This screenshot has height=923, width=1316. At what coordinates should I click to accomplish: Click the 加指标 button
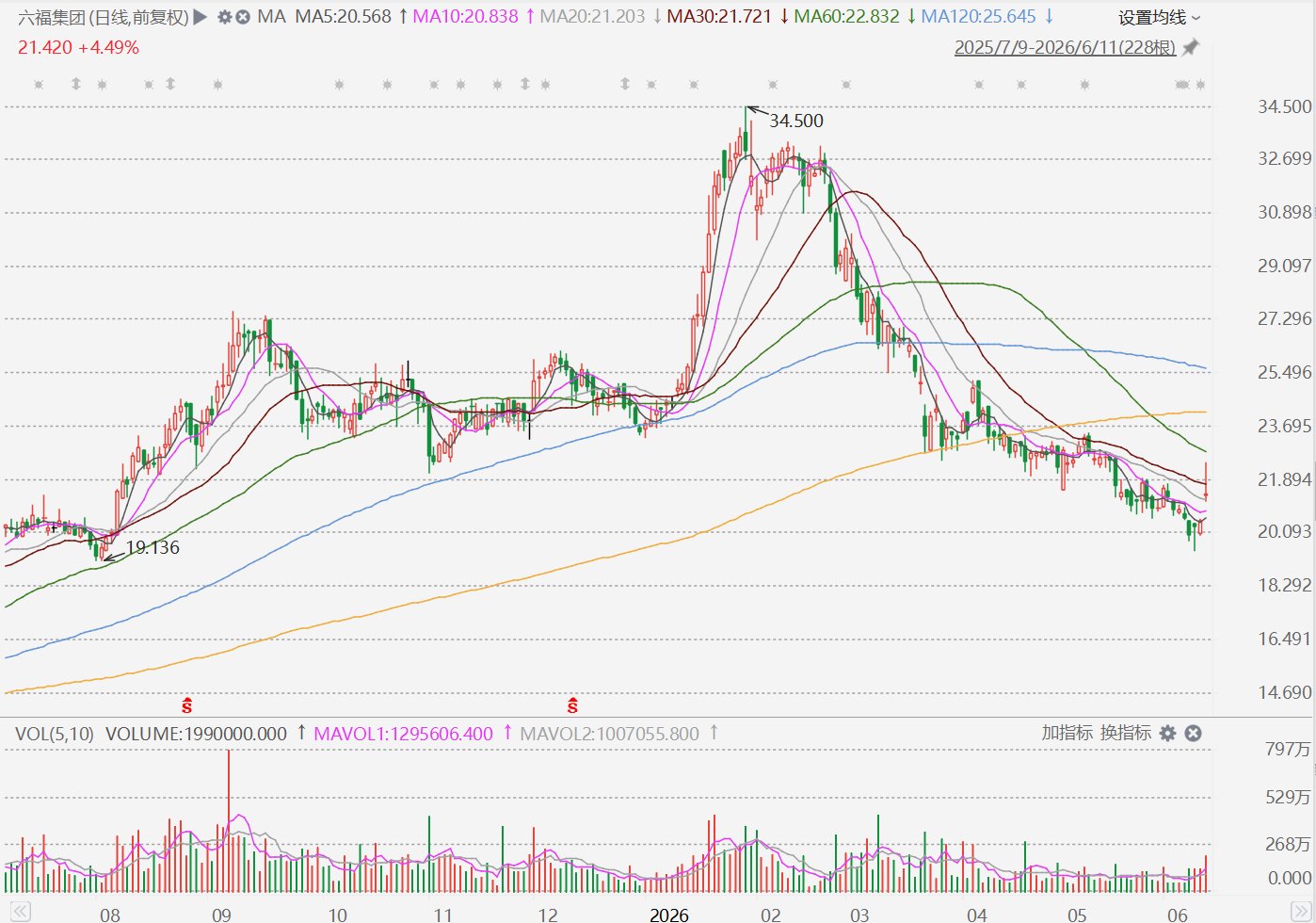coord(1067,733)
